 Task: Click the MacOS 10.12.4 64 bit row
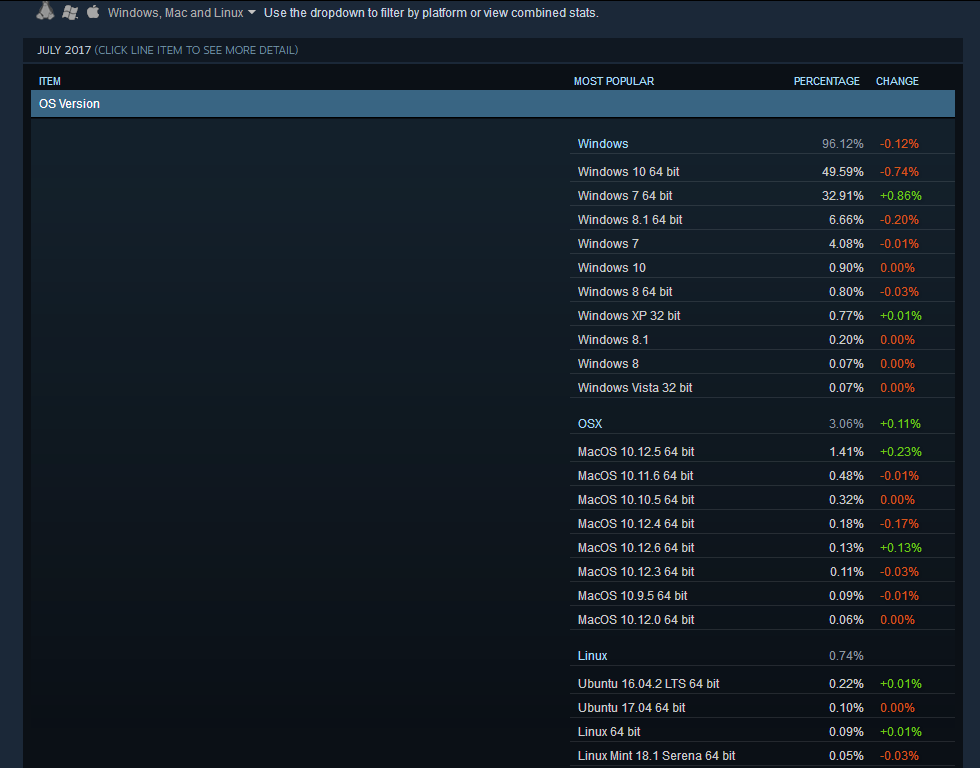coord(762,524)
